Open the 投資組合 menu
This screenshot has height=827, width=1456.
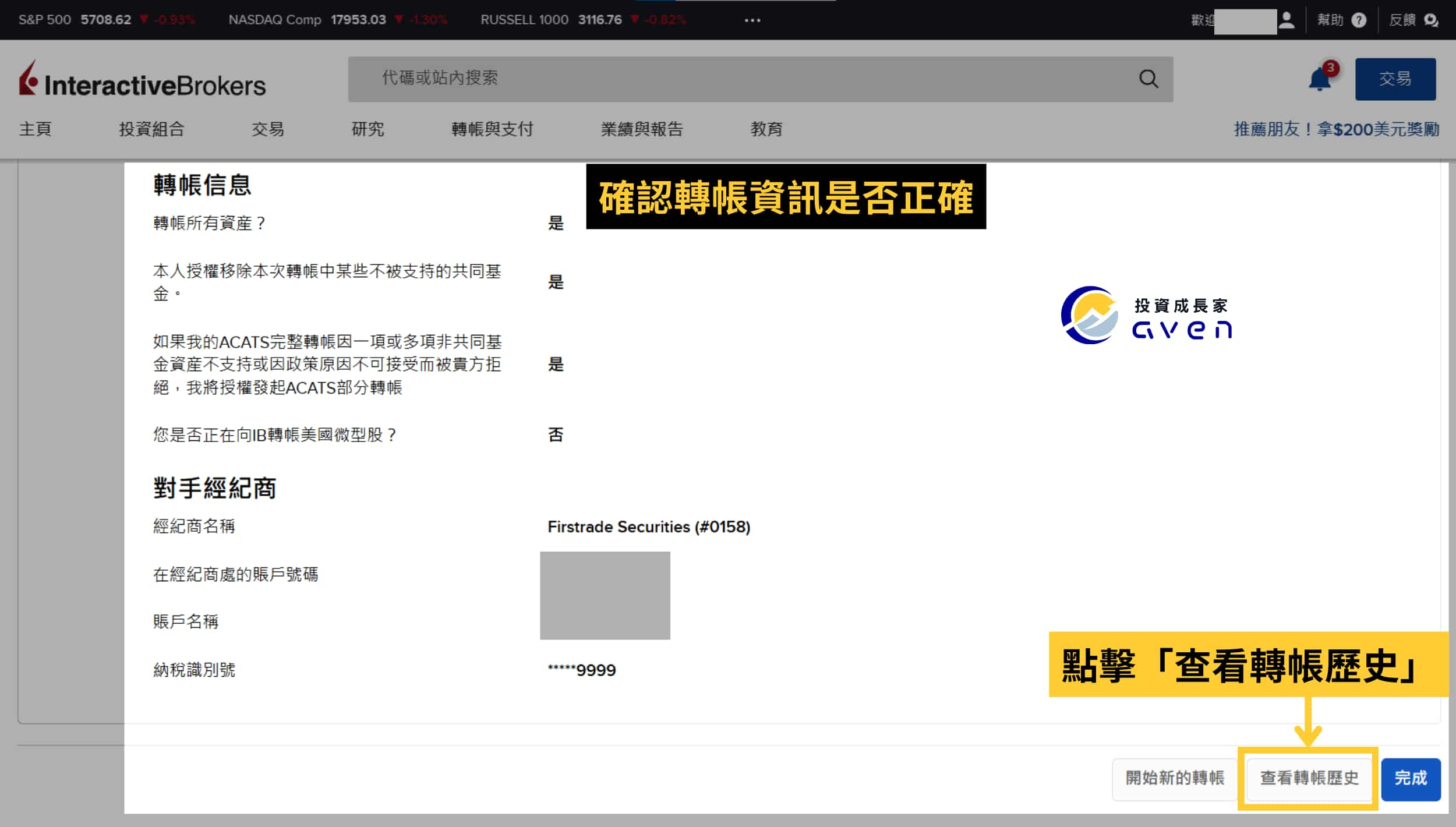tap(151, 129)
